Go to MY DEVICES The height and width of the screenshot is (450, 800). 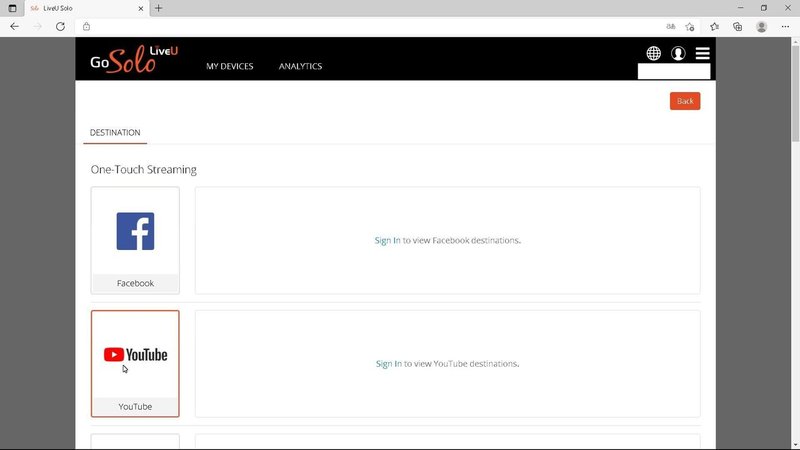(230, 66)
